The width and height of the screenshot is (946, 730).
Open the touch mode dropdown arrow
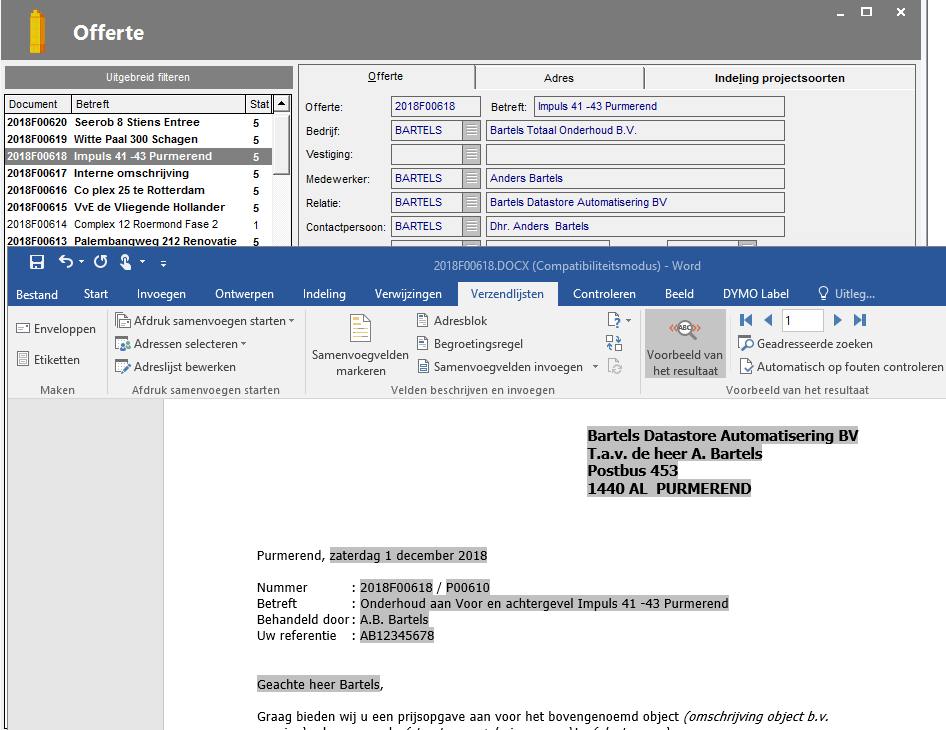coord(142,262)
